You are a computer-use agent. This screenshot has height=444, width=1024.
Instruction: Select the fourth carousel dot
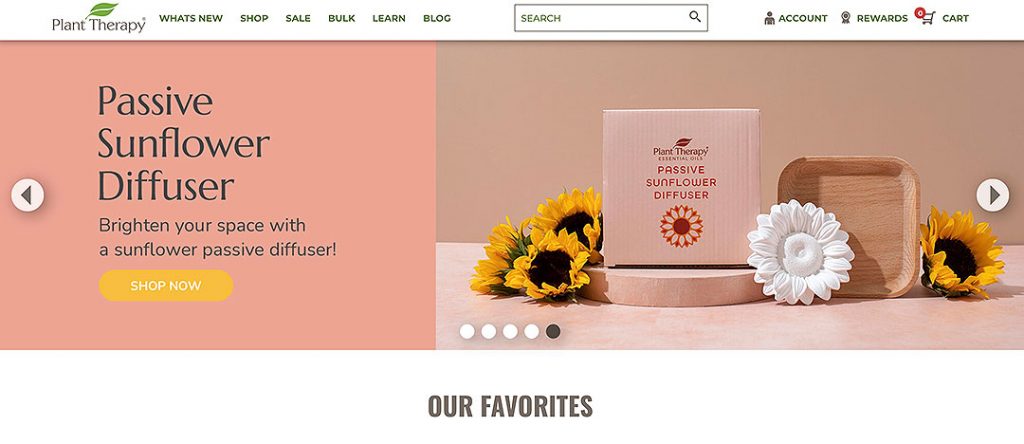tap(532, 332)
